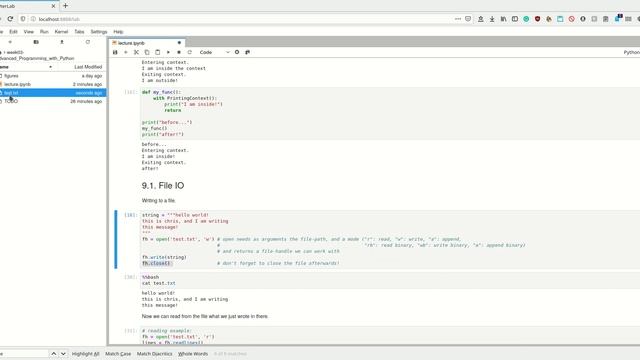Click the green circular extension icon
This screenshot has height=360, width=640.
click(526, 19)
